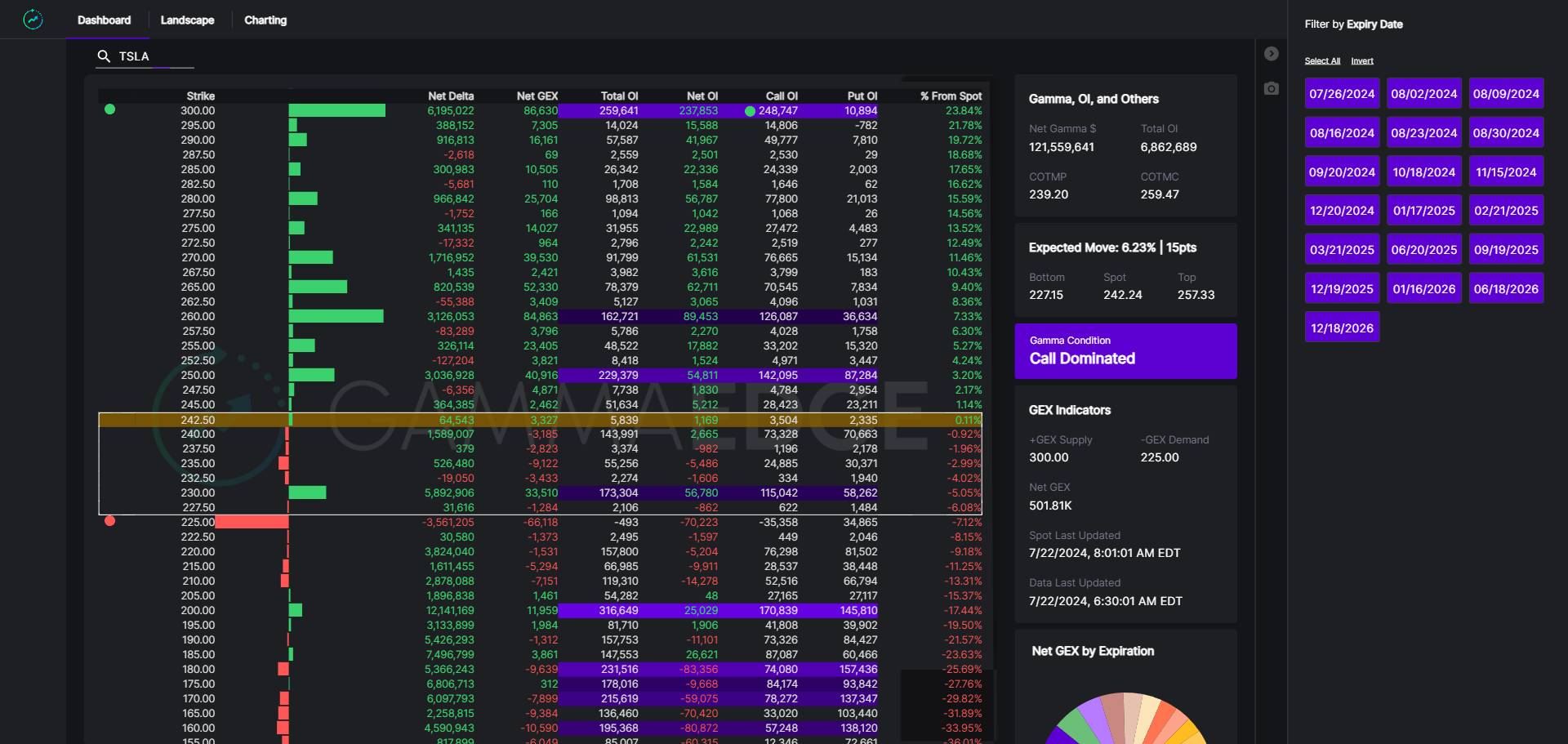Select the 01/17/2025 expiry button
The image size is (1568, 744).
[1424, 211]
